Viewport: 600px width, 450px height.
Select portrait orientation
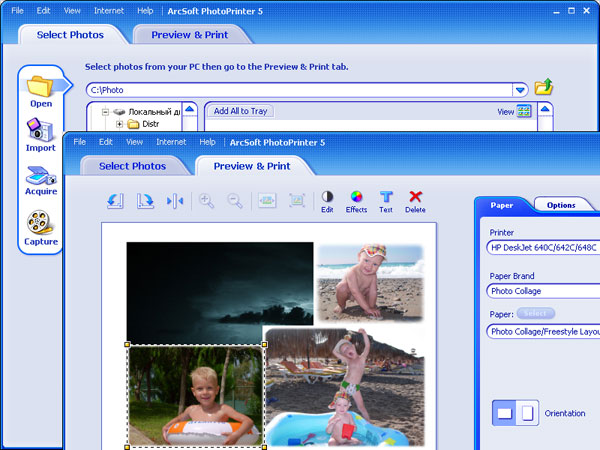tap(527, 413)
